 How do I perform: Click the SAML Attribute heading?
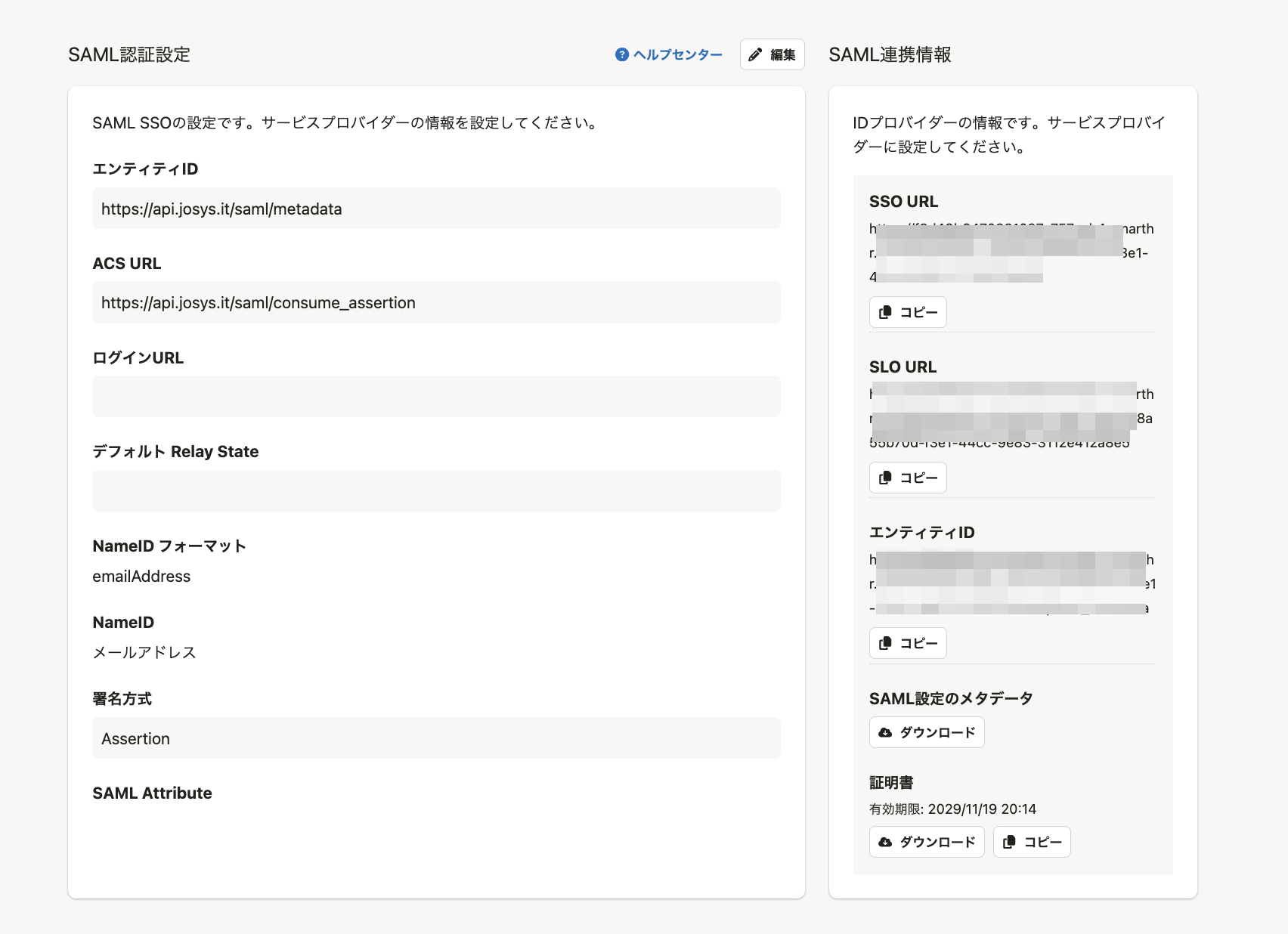pos(152,793)
